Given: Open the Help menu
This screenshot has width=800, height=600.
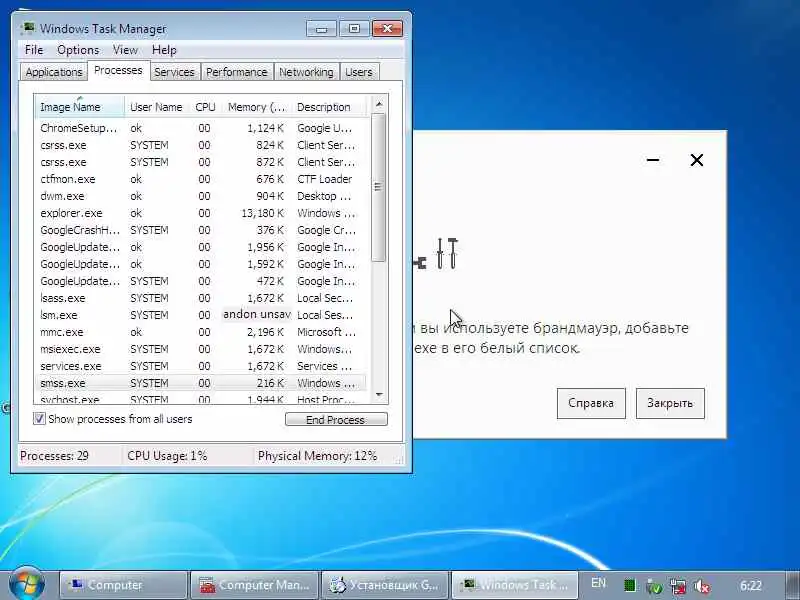Looking at the screenshot, I should pyautogui.click(x=164, y=50).
